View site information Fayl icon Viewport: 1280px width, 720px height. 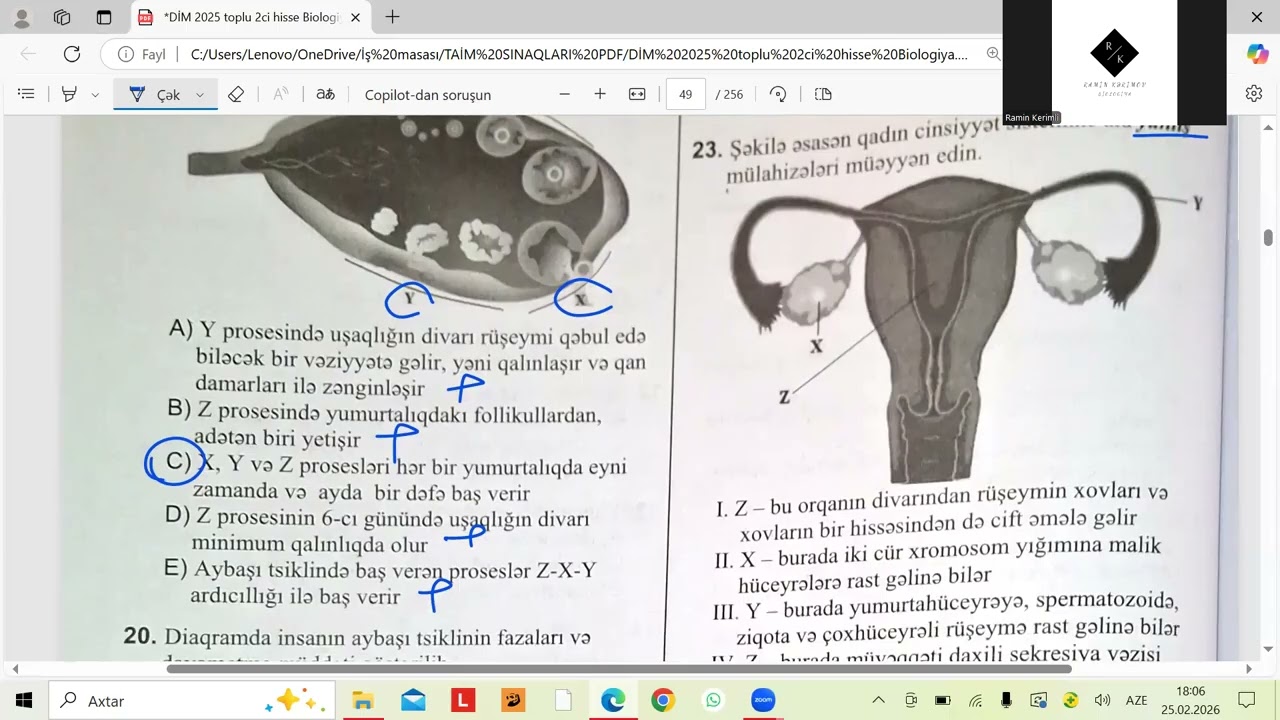click(x=141, y=54)
